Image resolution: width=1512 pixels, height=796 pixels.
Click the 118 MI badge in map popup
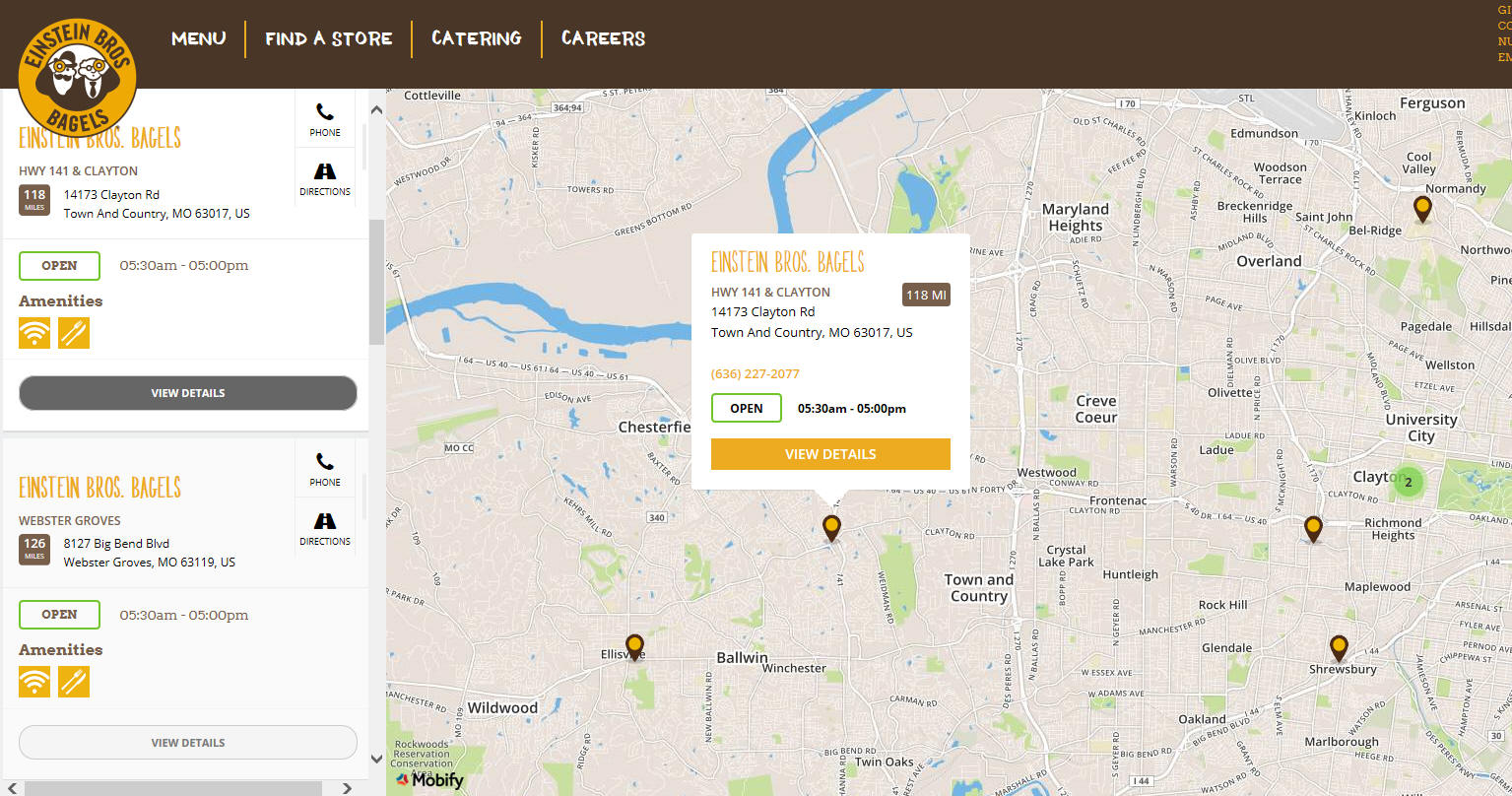pos(926,295)
